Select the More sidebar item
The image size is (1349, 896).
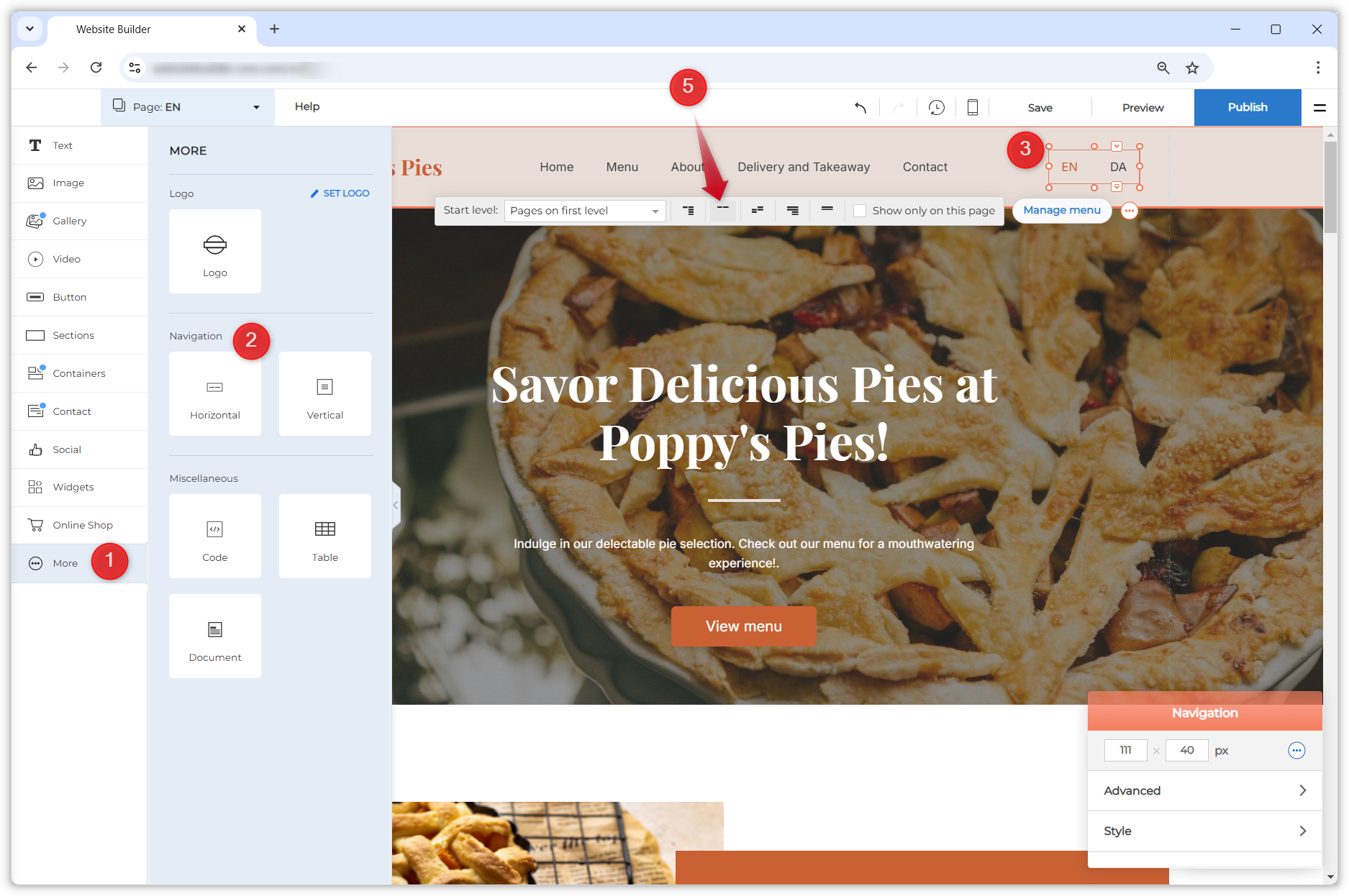[x=64, y=563]
